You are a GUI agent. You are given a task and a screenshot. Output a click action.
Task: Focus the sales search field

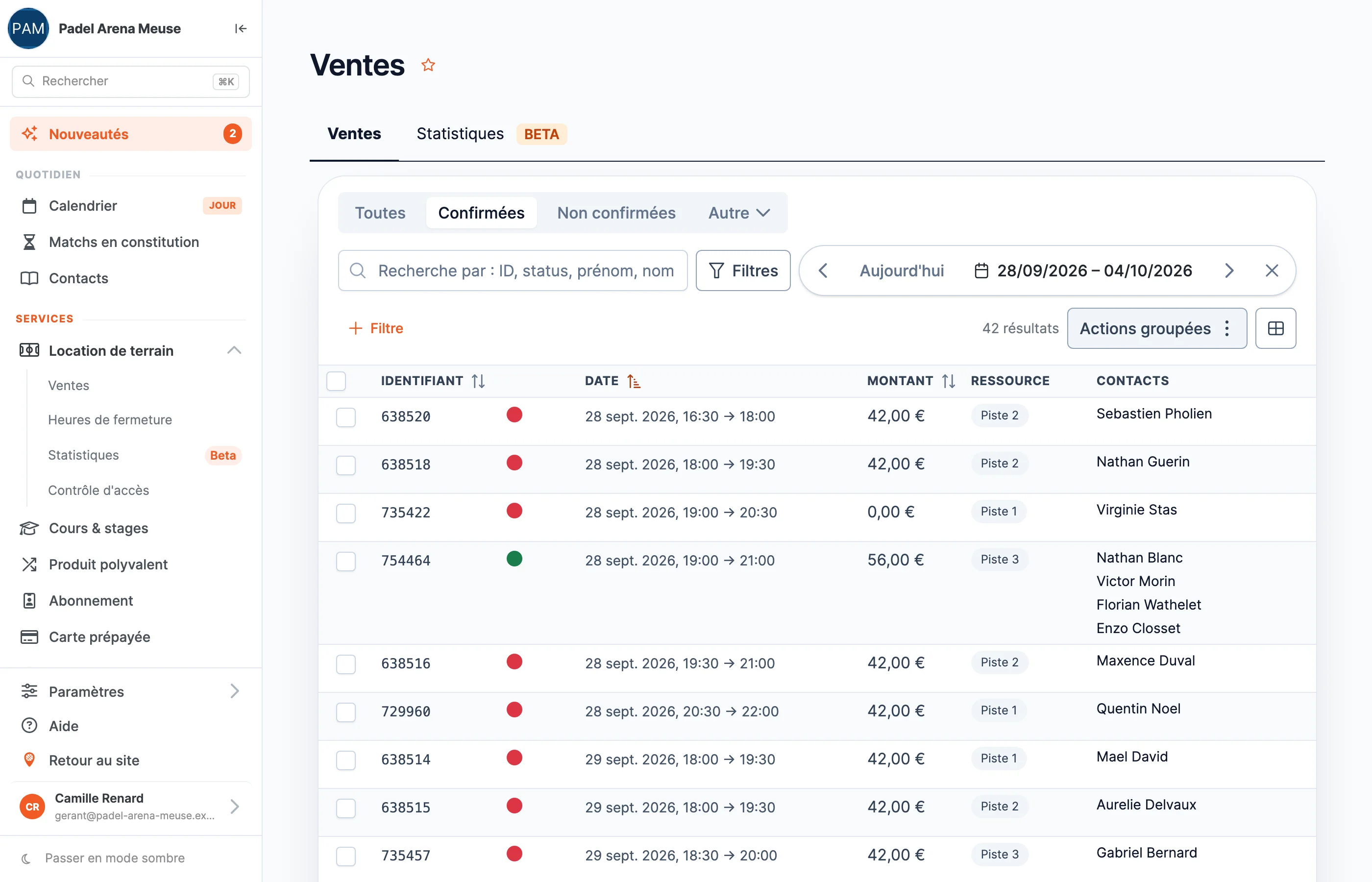tap(513, 270)
